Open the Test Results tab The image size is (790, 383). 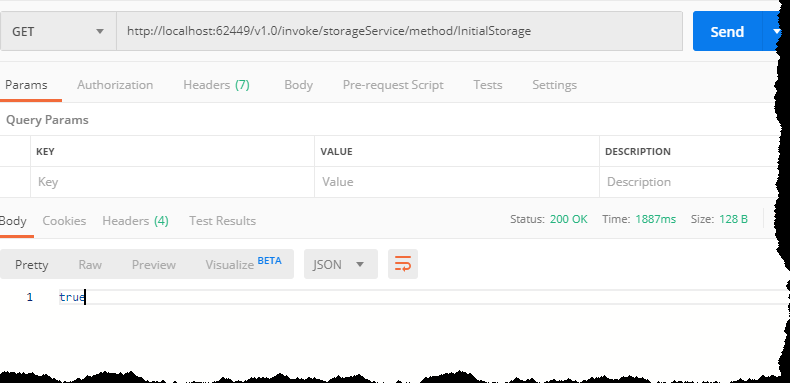click(222, 221)
